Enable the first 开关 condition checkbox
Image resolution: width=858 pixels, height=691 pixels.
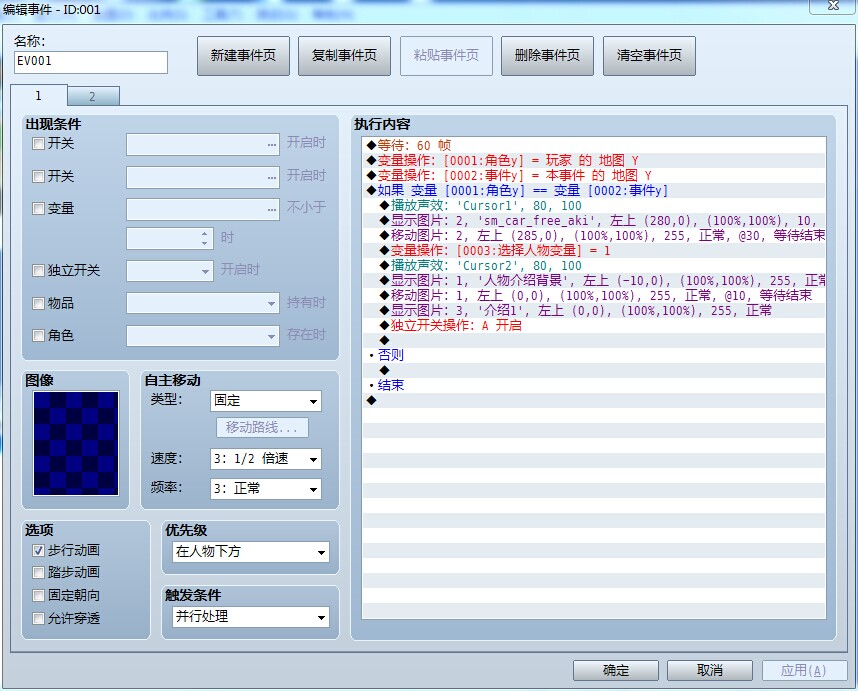point(38,144)
